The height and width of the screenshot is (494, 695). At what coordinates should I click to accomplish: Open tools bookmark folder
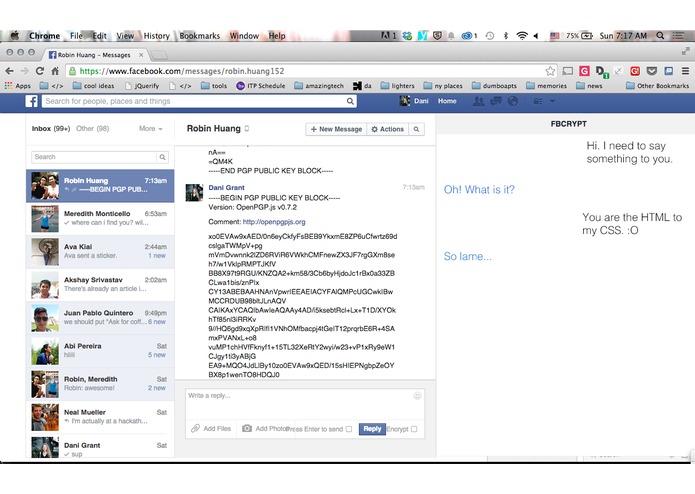[x=214, y=86]
